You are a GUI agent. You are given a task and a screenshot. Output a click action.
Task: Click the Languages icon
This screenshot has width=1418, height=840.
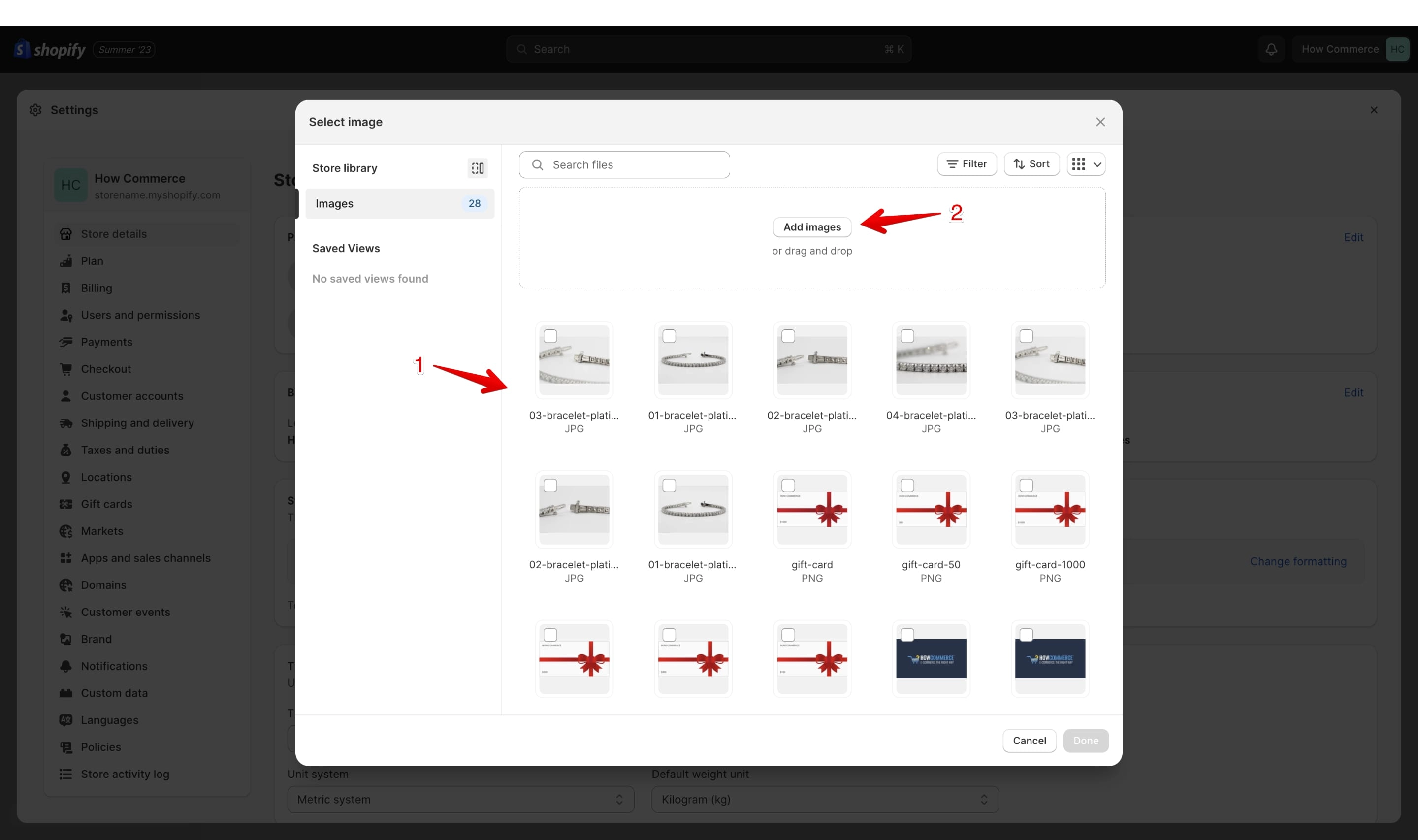[x=65, y=720]
